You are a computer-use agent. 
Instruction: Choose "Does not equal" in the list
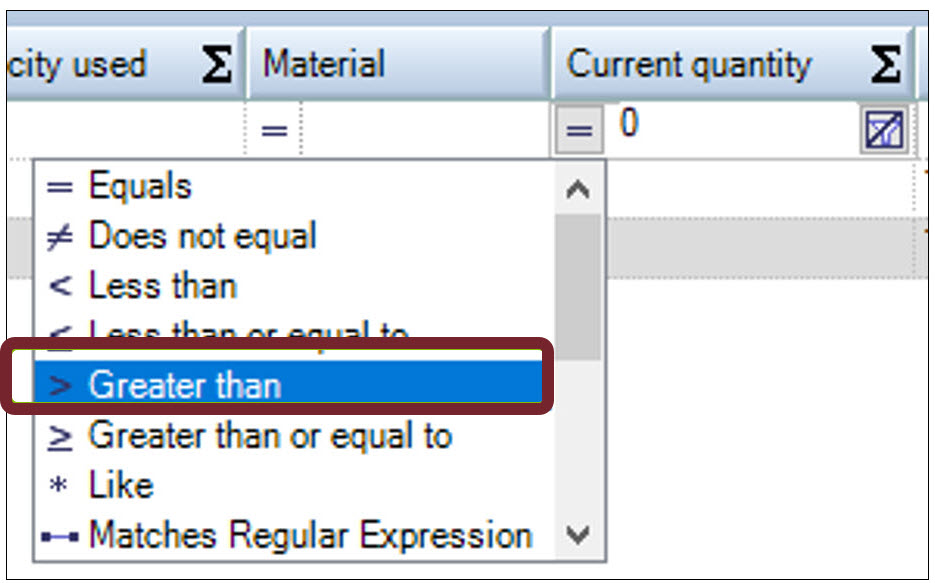[x=200, y=236]
